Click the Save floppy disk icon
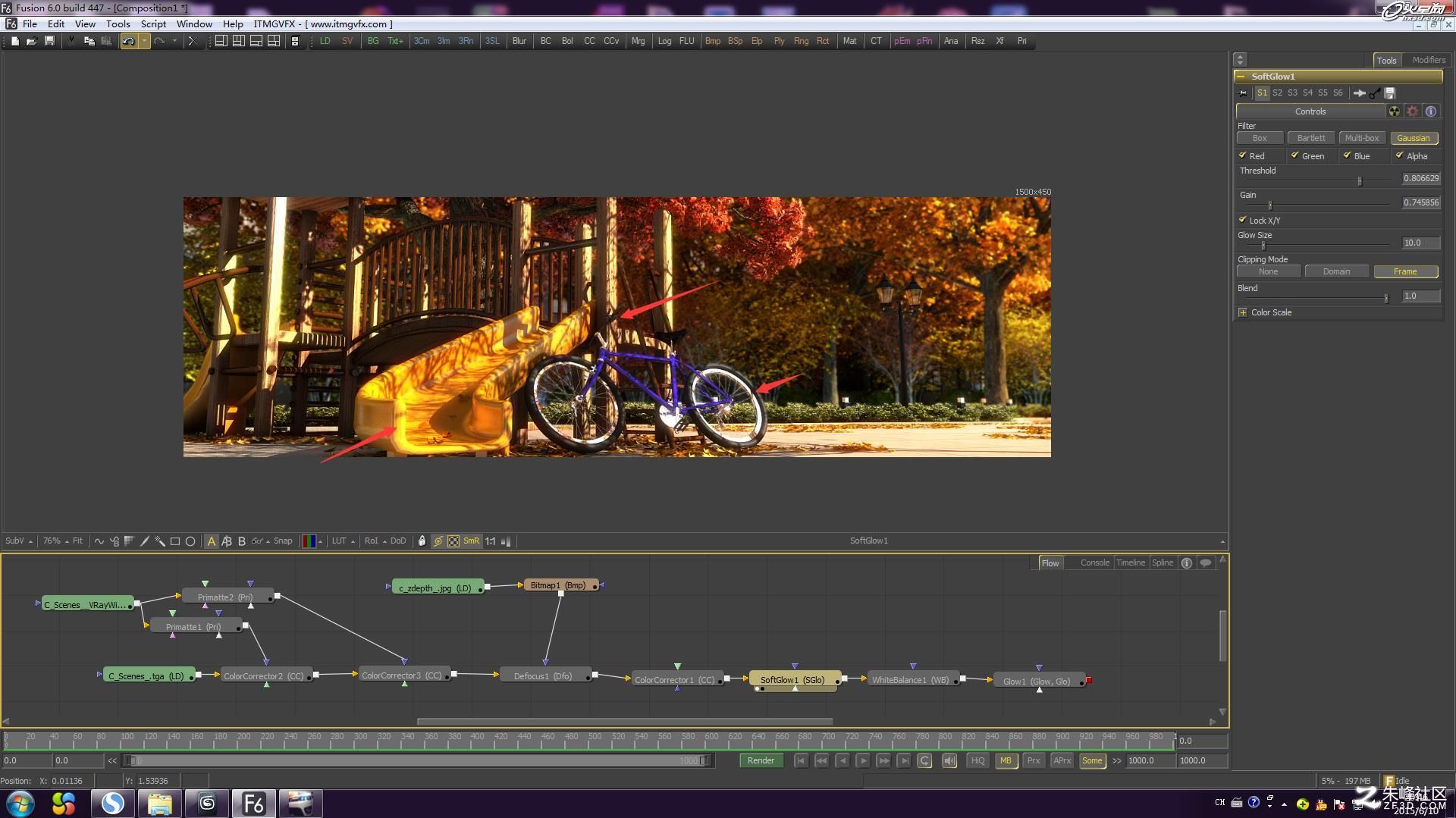This screenshot has height=818, width=1456. pyautogui.click(x=49, y=41)
